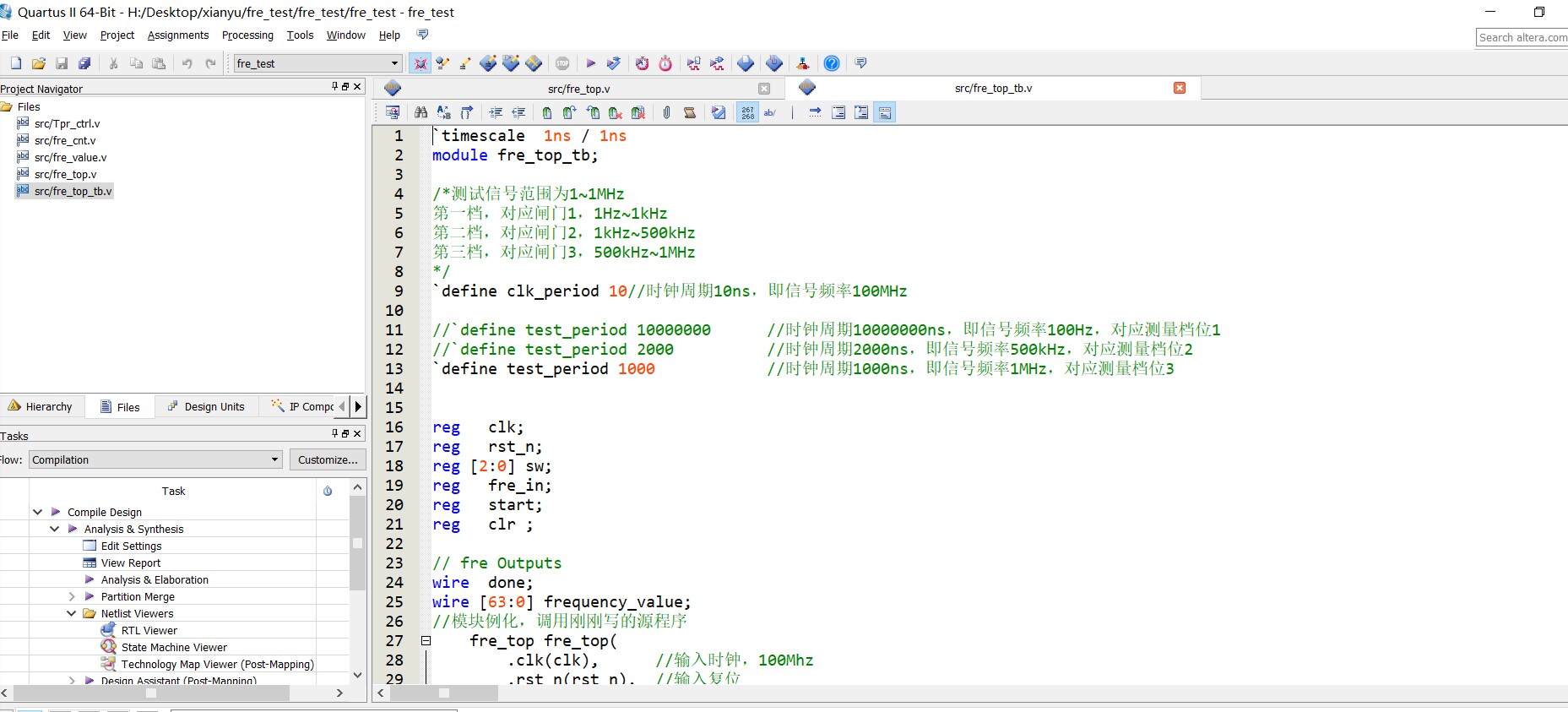1568x712 pixels.
Task: Create a new file from the toolbar
Action: [x=16, y=63]
